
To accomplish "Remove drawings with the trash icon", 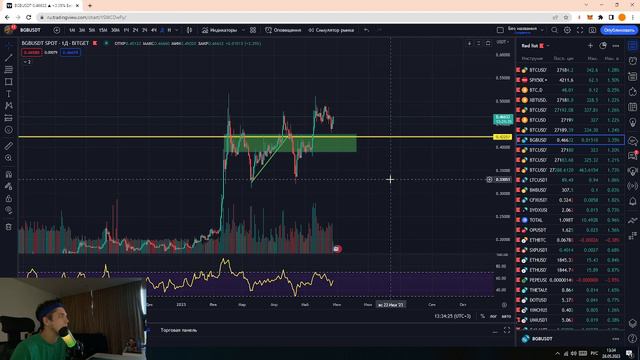I will click(x=9, y=227).
